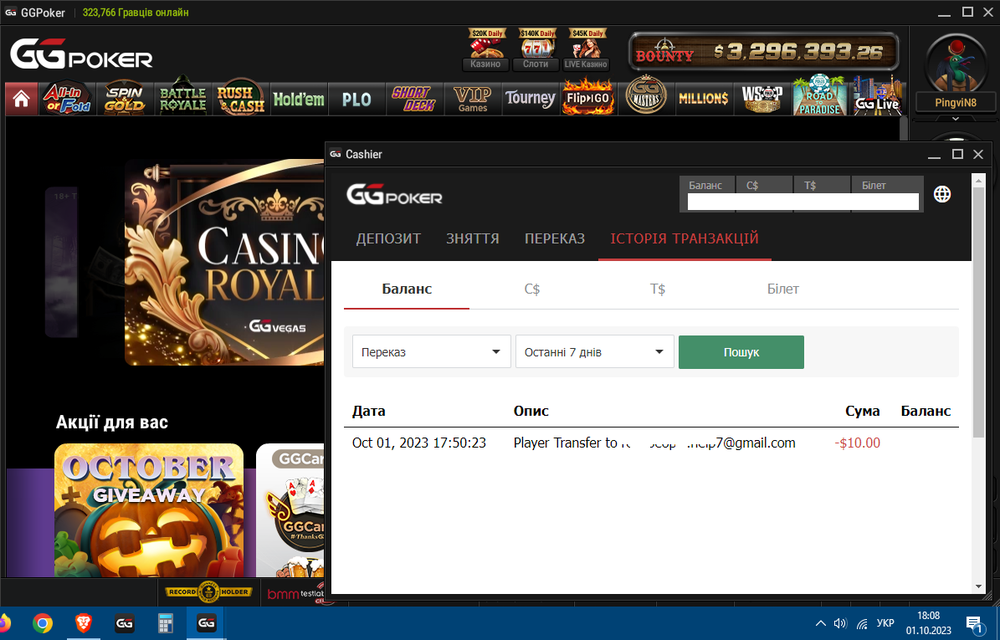Viewport: 1000px width, 640px height.
Task: Show hidden system tray icons
Action: 821,623
